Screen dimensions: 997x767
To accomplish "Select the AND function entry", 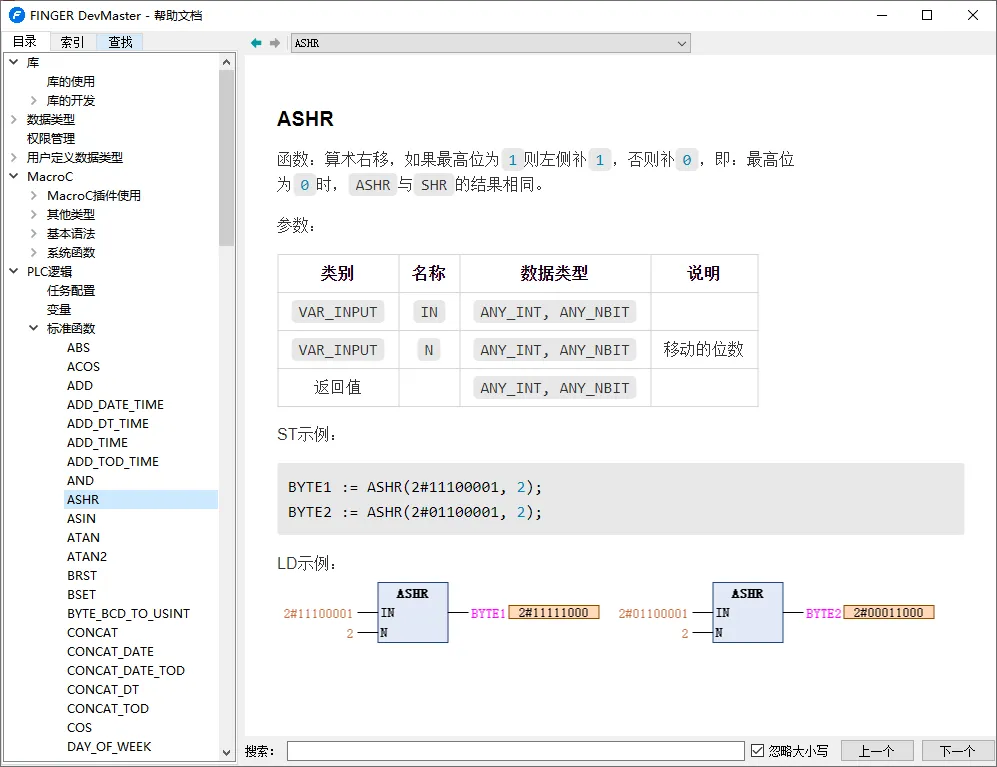I will [80, 481].
